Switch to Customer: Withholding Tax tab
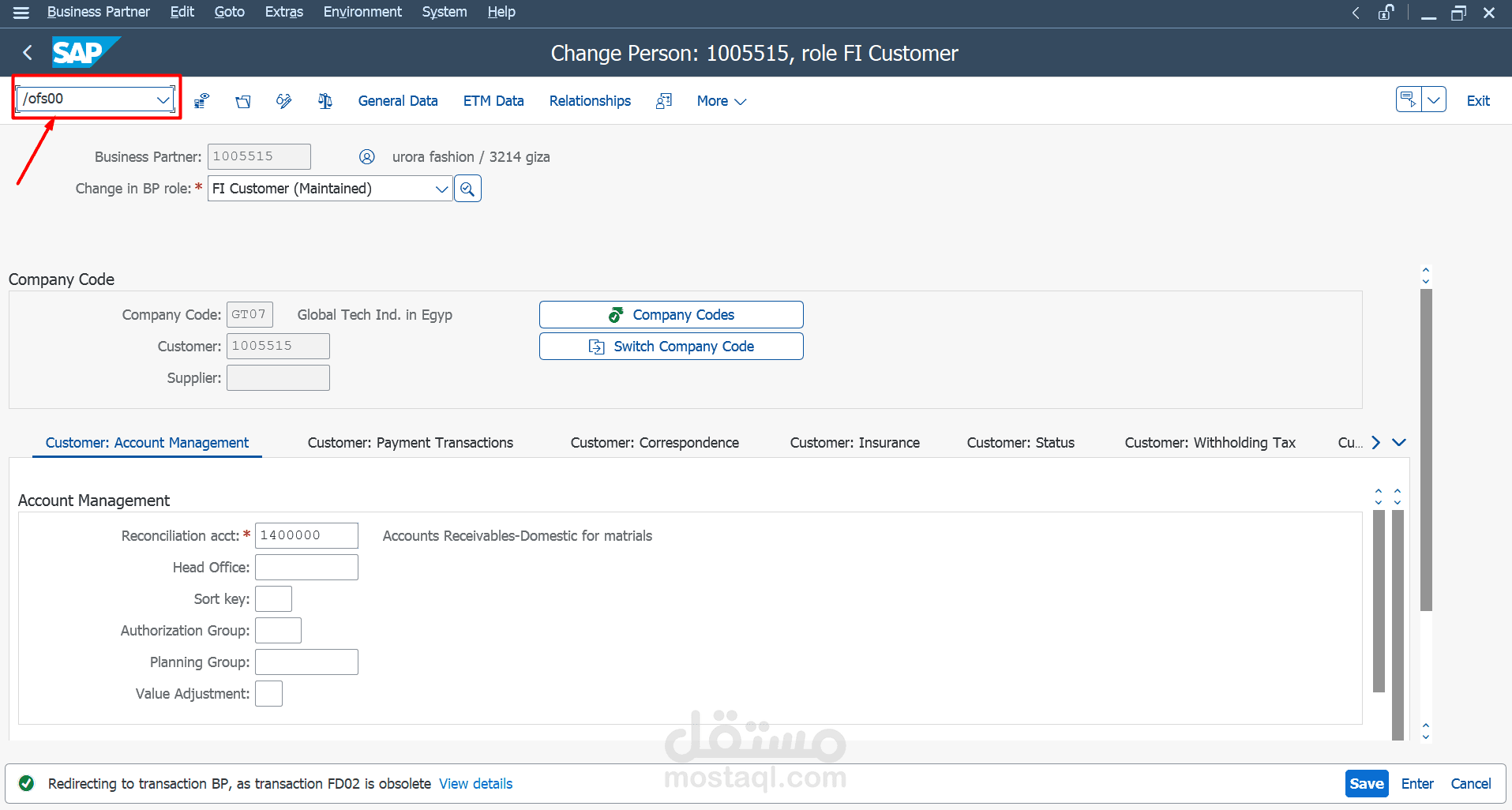The width and height of the screenshot is (1512, 810). click(1210, 443)
